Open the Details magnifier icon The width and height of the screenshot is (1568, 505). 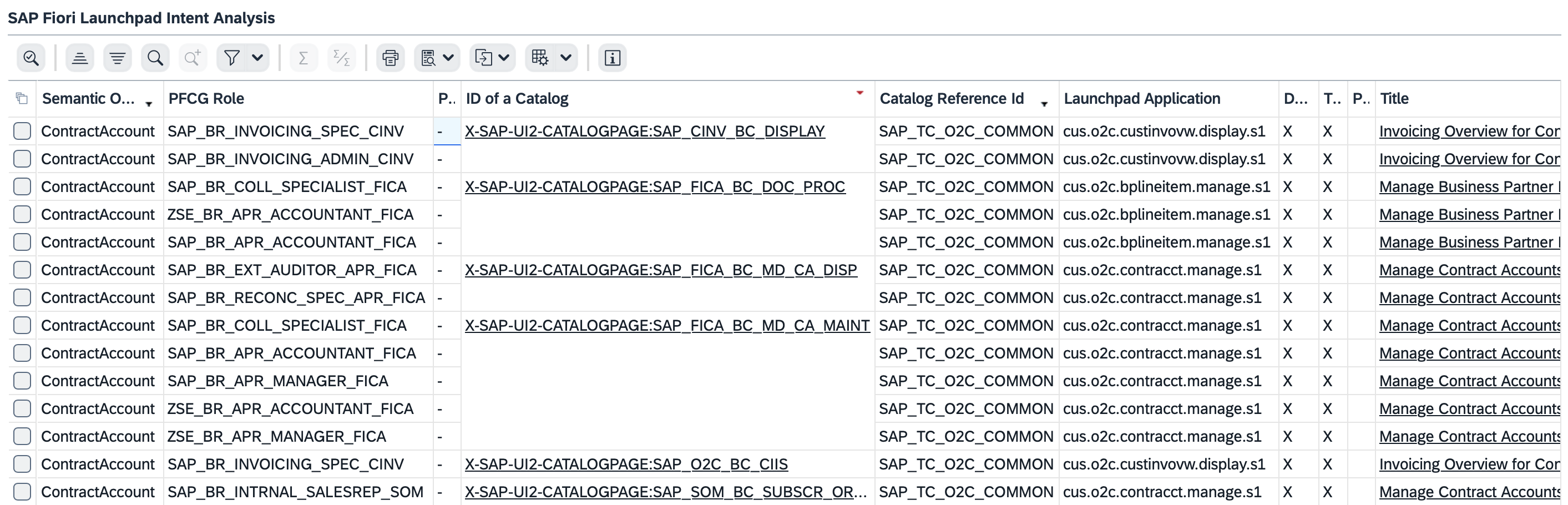(31, 58)
